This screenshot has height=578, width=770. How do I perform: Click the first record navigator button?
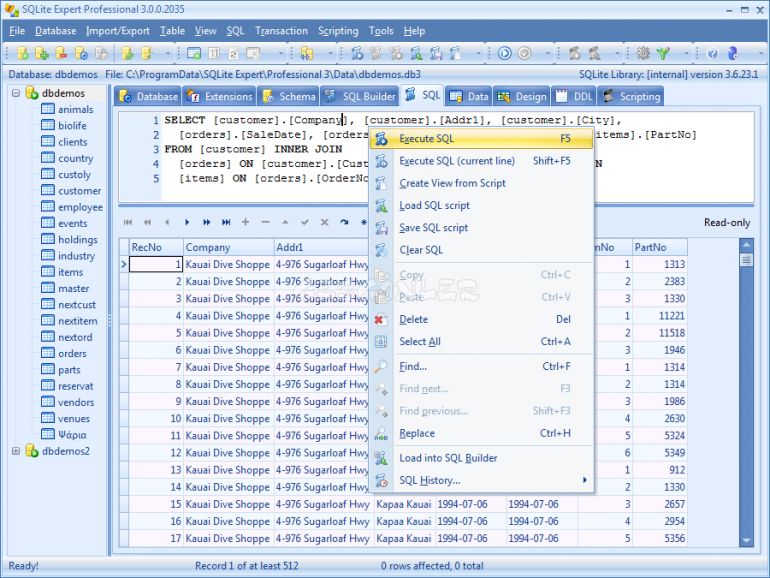128,222
